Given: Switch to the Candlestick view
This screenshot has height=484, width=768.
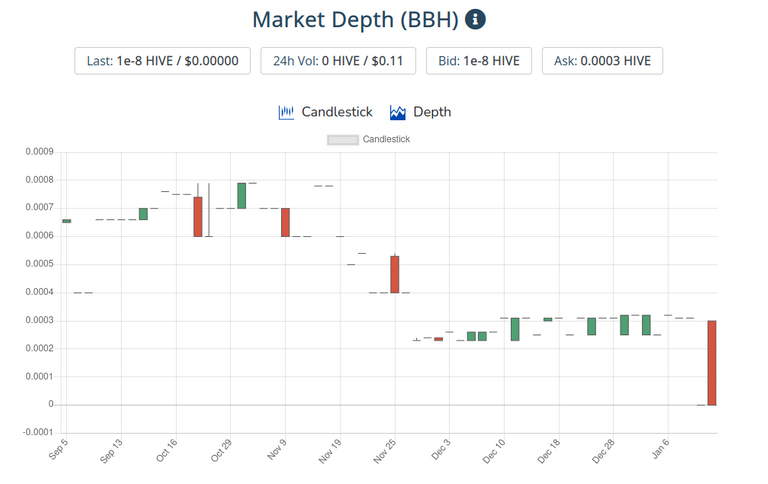Looking at the screenshot, I should pos(337,112).
